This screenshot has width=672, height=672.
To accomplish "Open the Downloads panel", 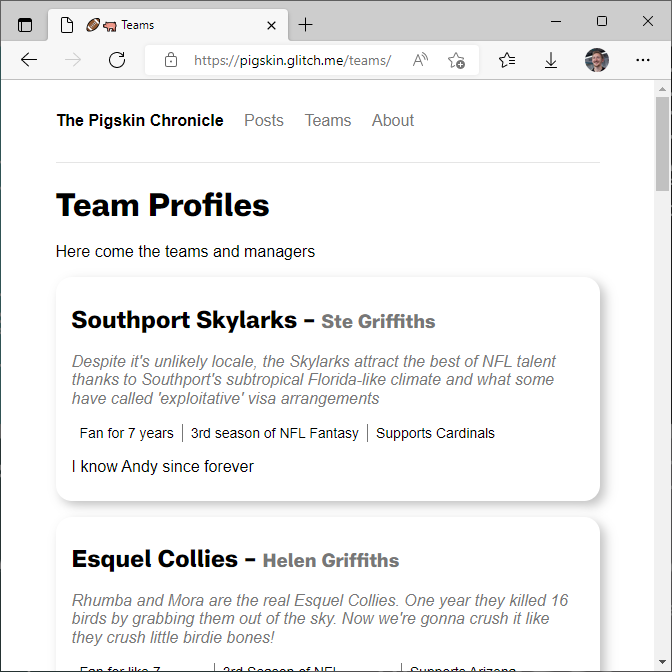I will tap(551, 60).
